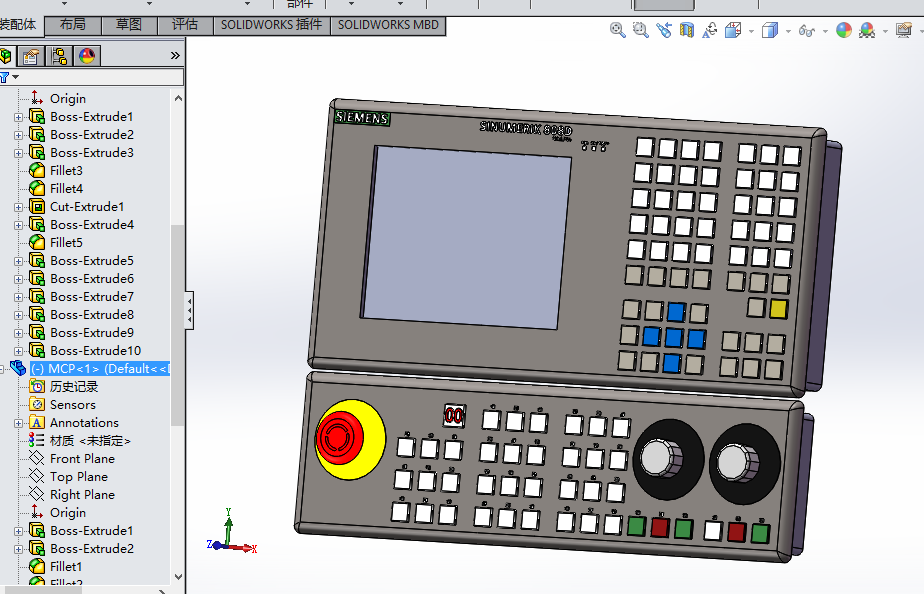
Task: Expand the Boss-Extrude3 feature
Action: (18, 153)
